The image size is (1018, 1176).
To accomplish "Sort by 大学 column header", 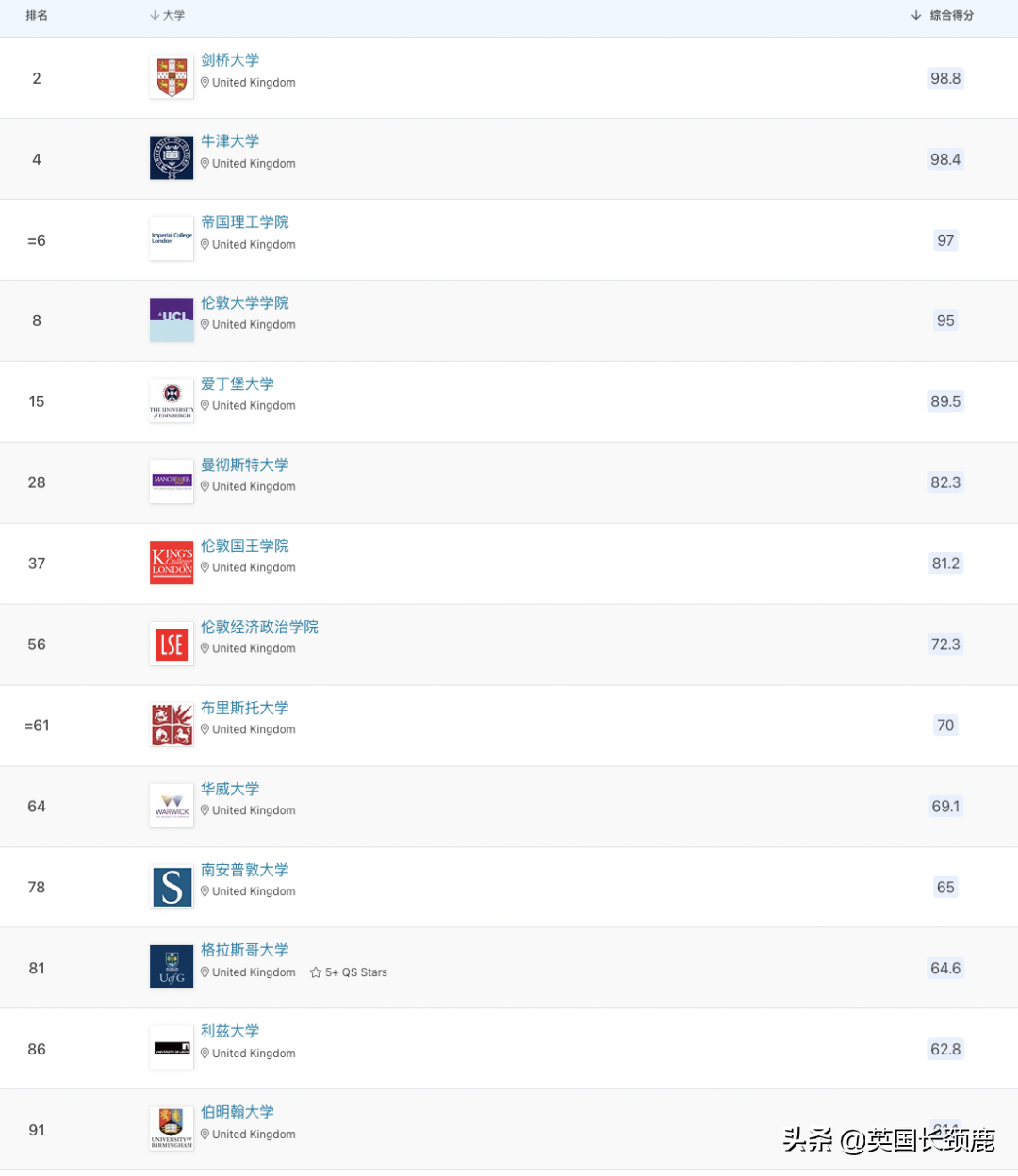I will click(168, 15).
